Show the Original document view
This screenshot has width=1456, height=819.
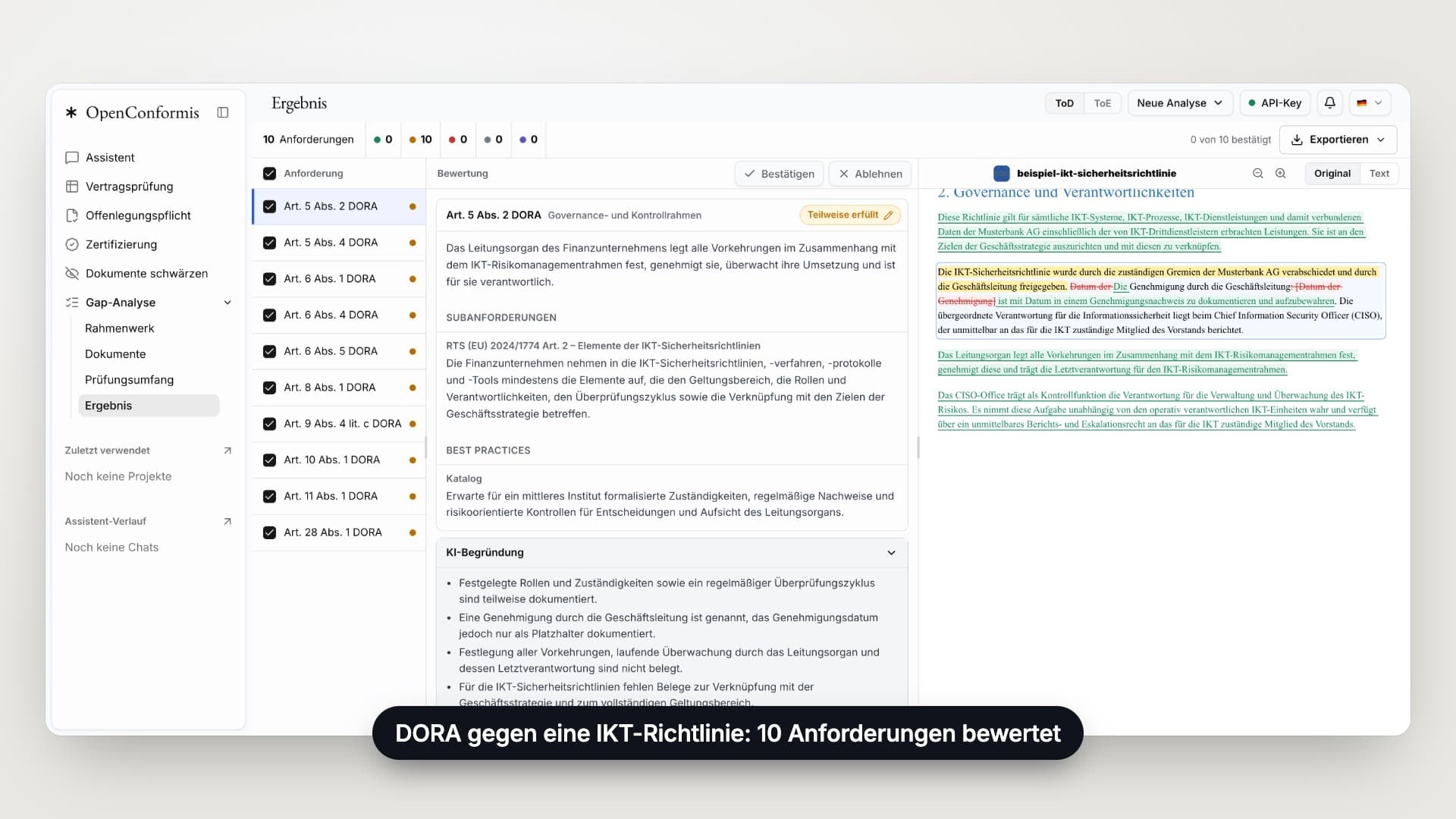(x=1332, y=174)
